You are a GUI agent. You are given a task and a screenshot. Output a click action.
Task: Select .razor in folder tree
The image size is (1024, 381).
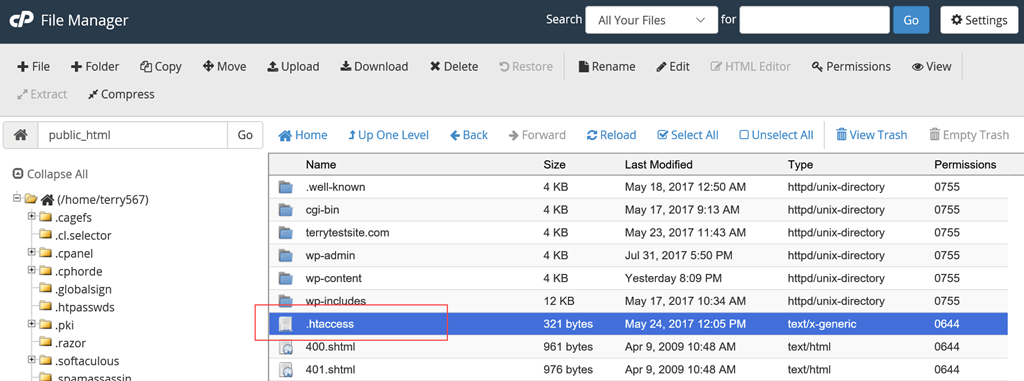coord(71,343)
